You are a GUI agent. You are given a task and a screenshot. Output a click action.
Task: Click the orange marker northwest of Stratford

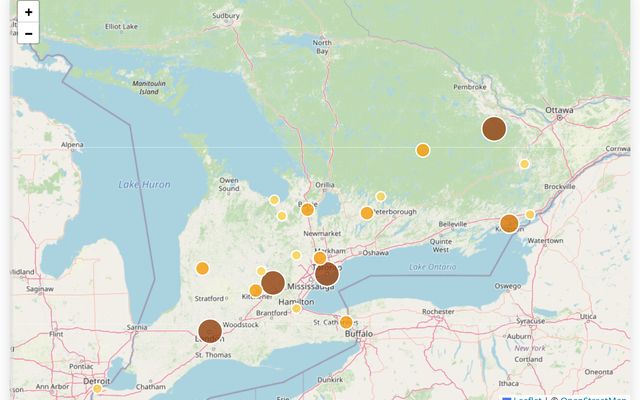tap(202, 268)
